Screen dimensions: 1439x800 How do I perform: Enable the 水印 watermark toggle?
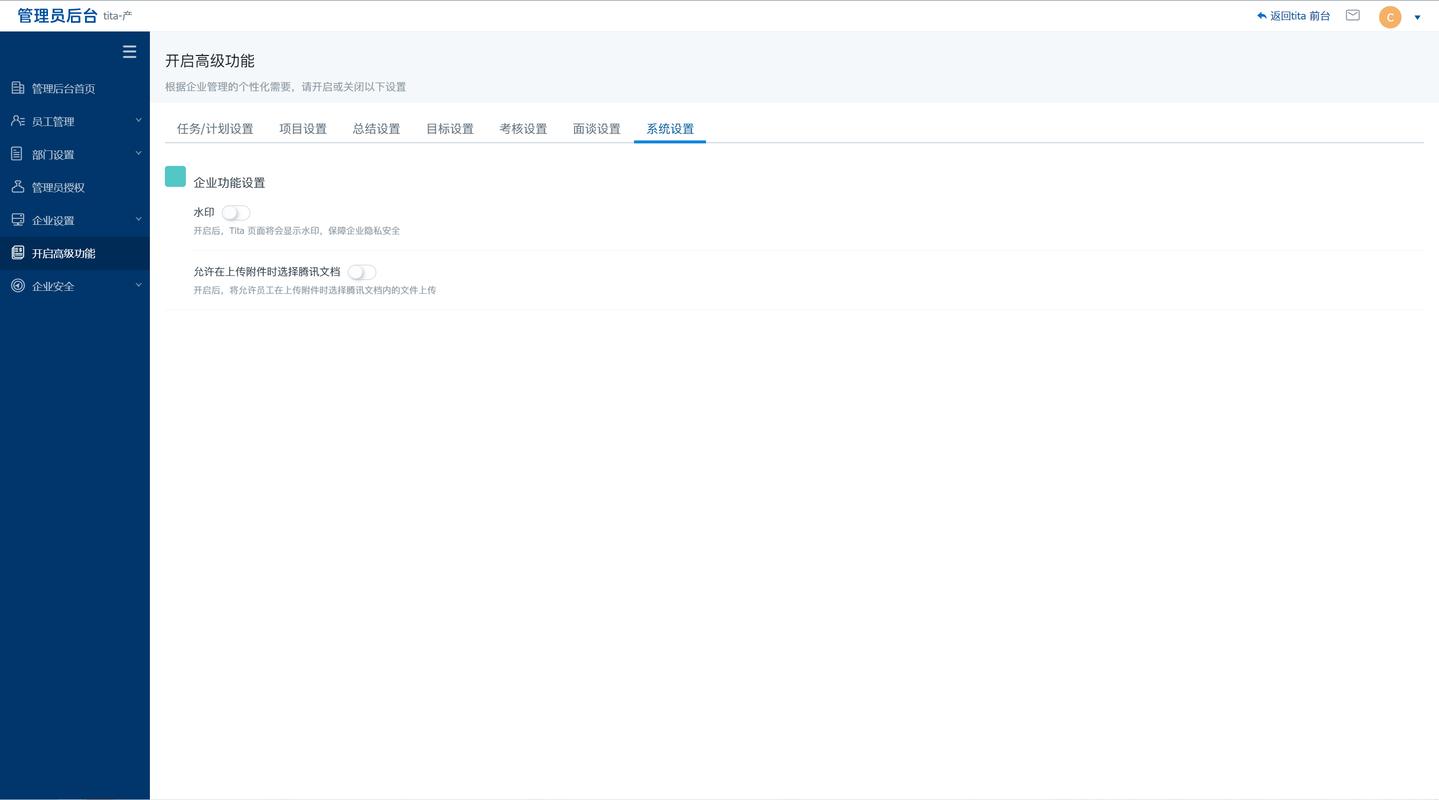tap(236, 213)
